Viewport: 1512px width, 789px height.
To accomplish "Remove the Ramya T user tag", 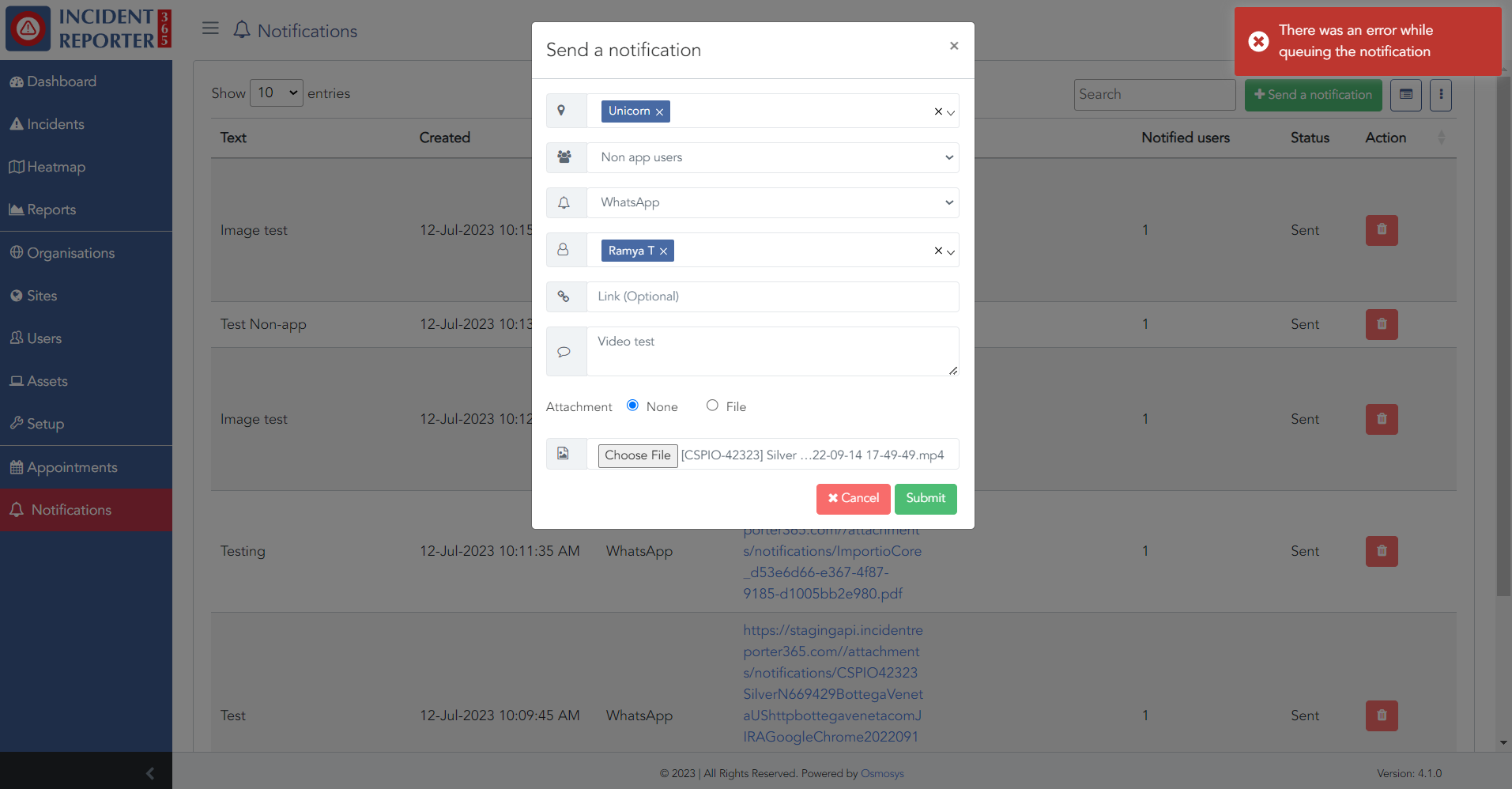I will click(x=664, y=251).
